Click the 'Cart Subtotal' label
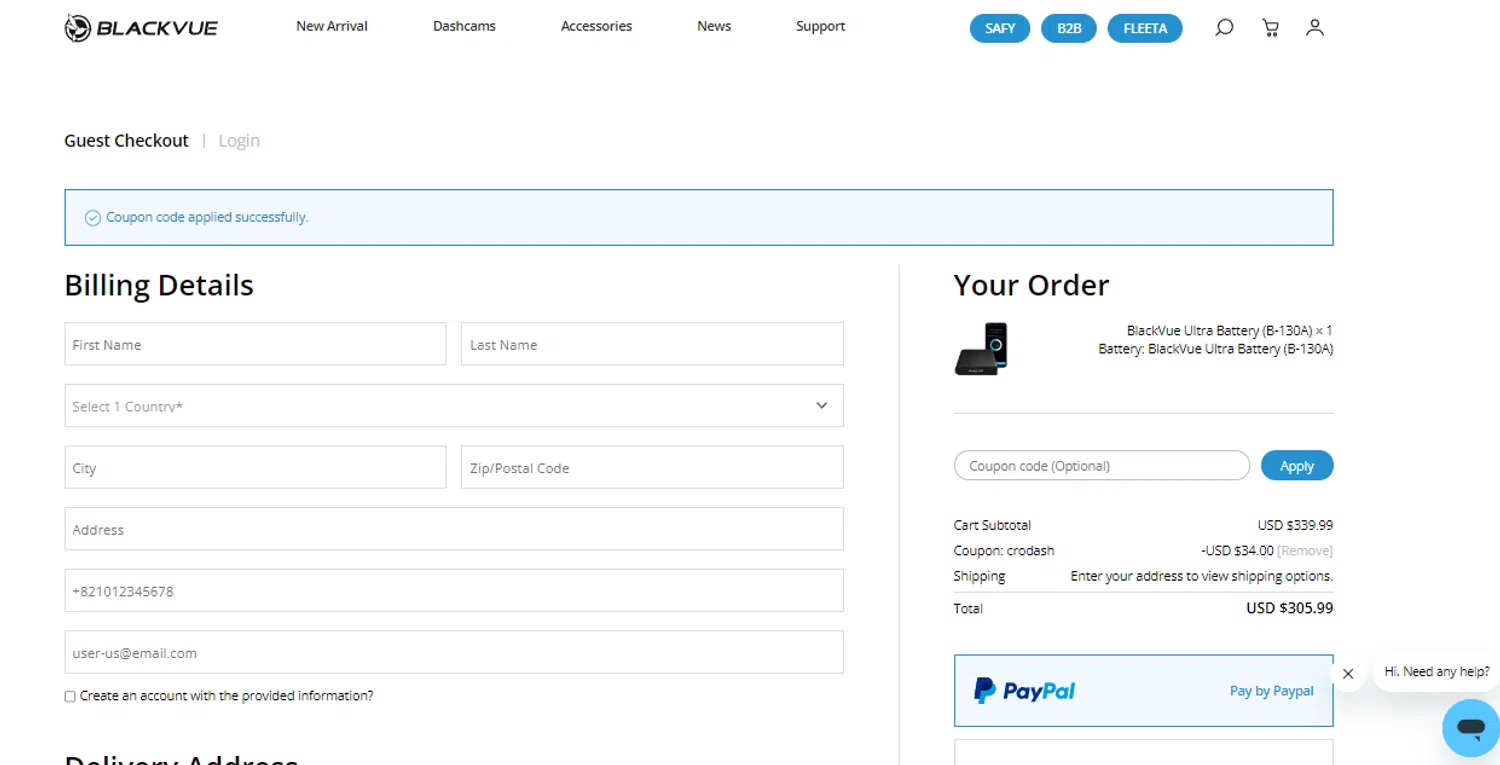Screen dimensions: 1500x765 point(992,525)
